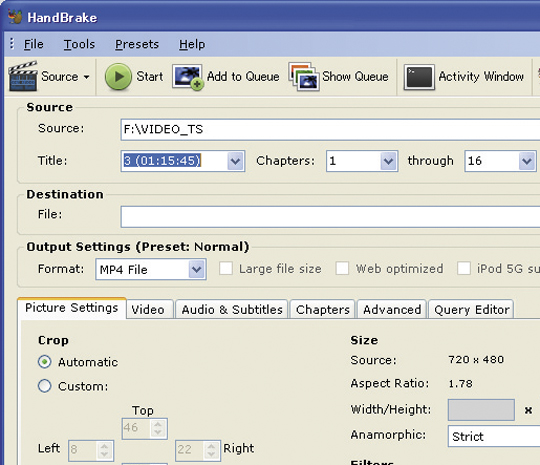540x465 pixels.
Task: Click the Add to Queue button label
Action: (243, 76)
